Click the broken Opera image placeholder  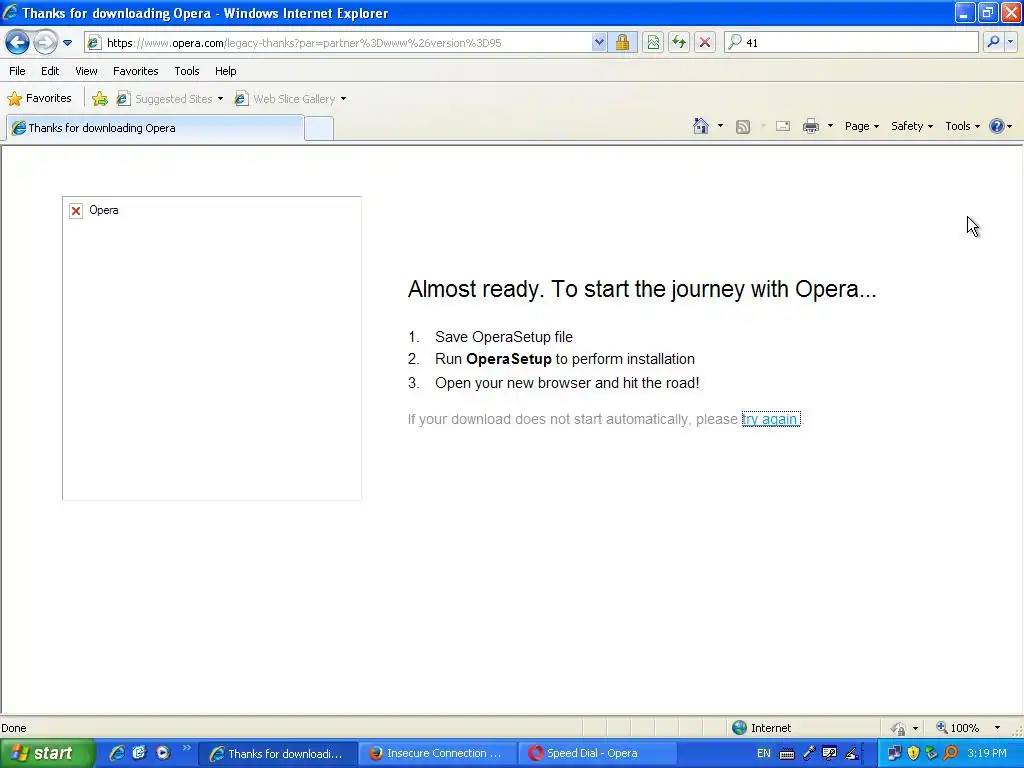coord(212,348)
